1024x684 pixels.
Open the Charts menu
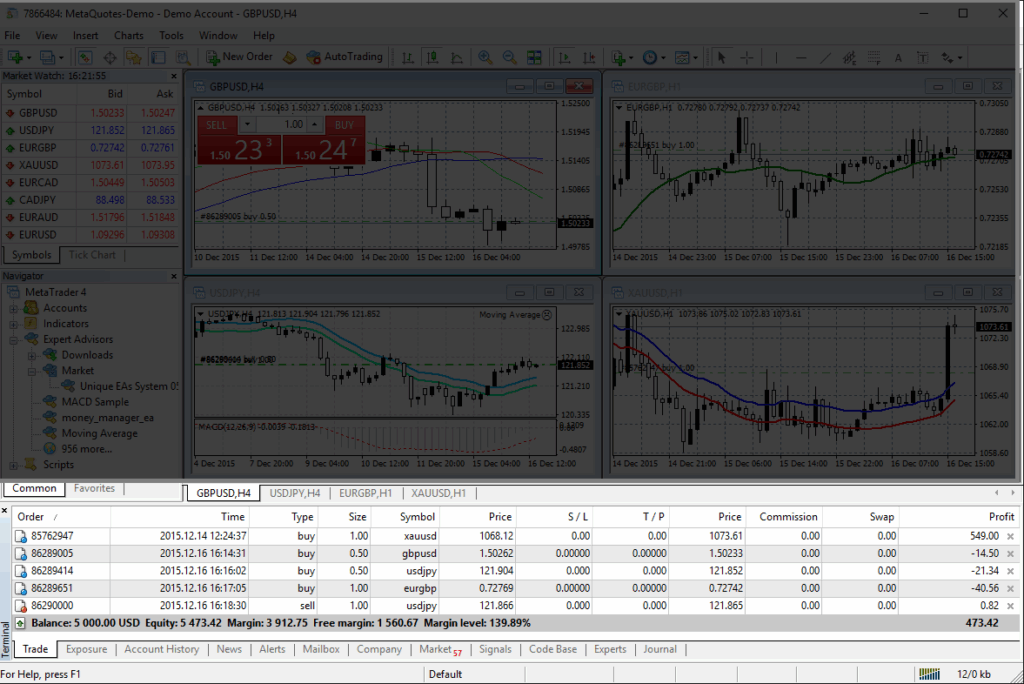click(128, 35)
